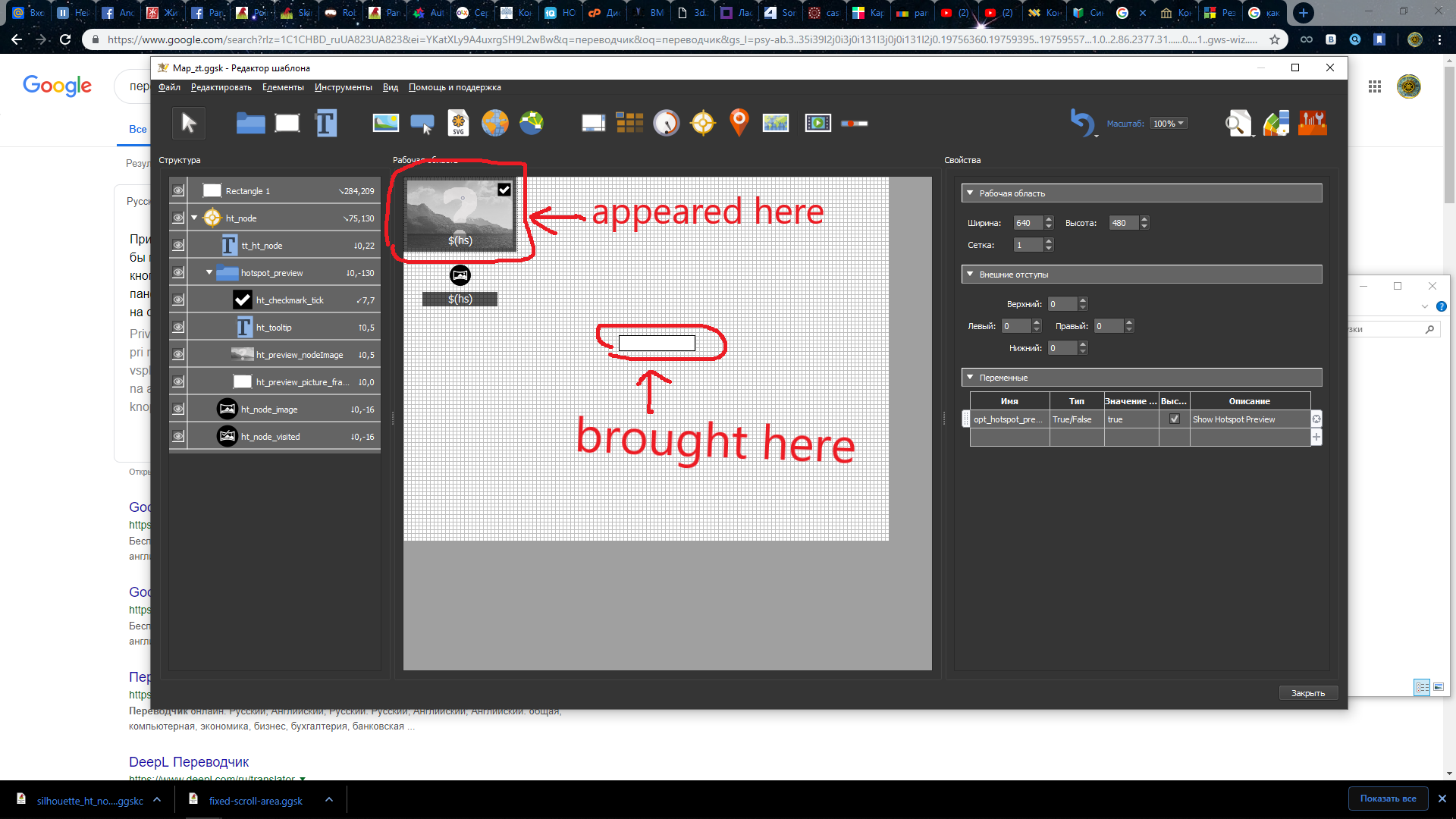Add new variable with plus button

pos(1316,438)
